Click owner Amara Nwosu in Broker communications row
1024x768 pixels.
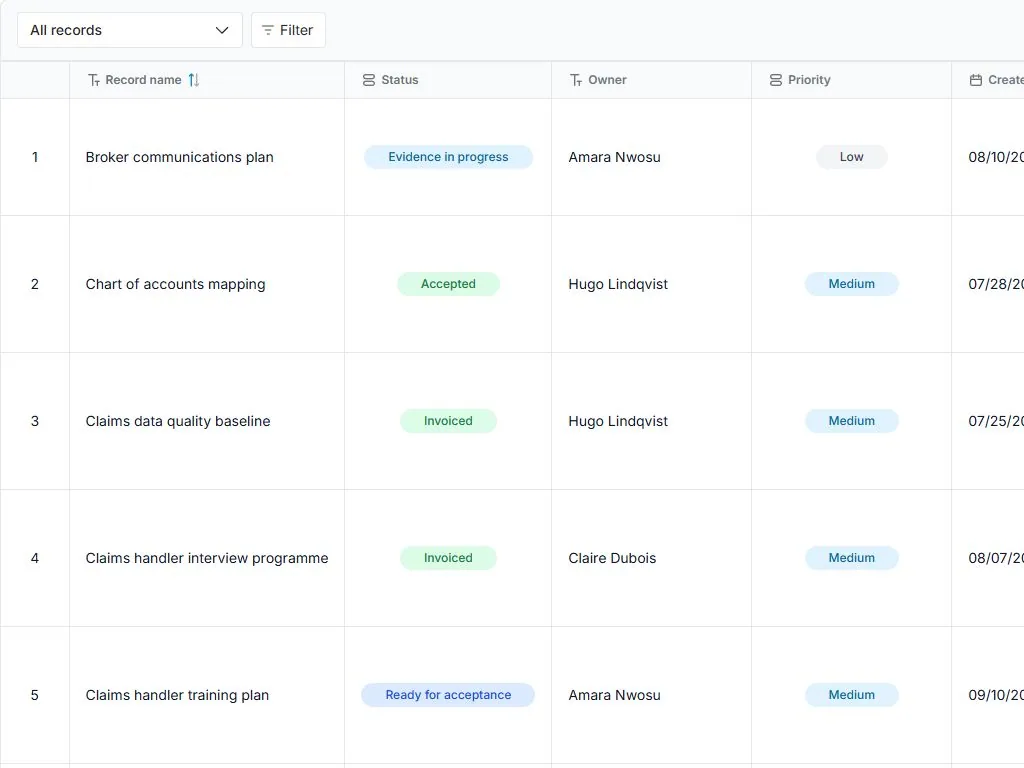[x=615, y=157]
